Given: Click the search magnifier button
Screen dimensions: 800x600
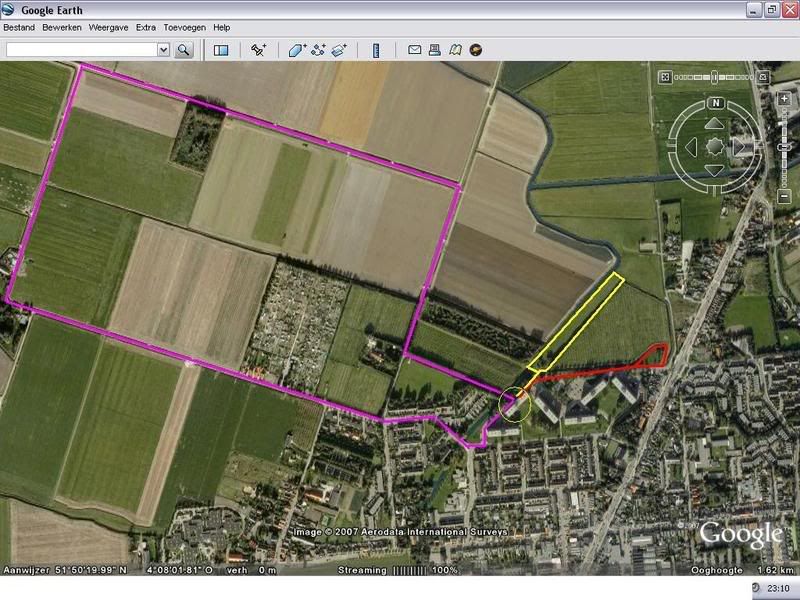Looking at the screenshot, I should tap(184, 49).
